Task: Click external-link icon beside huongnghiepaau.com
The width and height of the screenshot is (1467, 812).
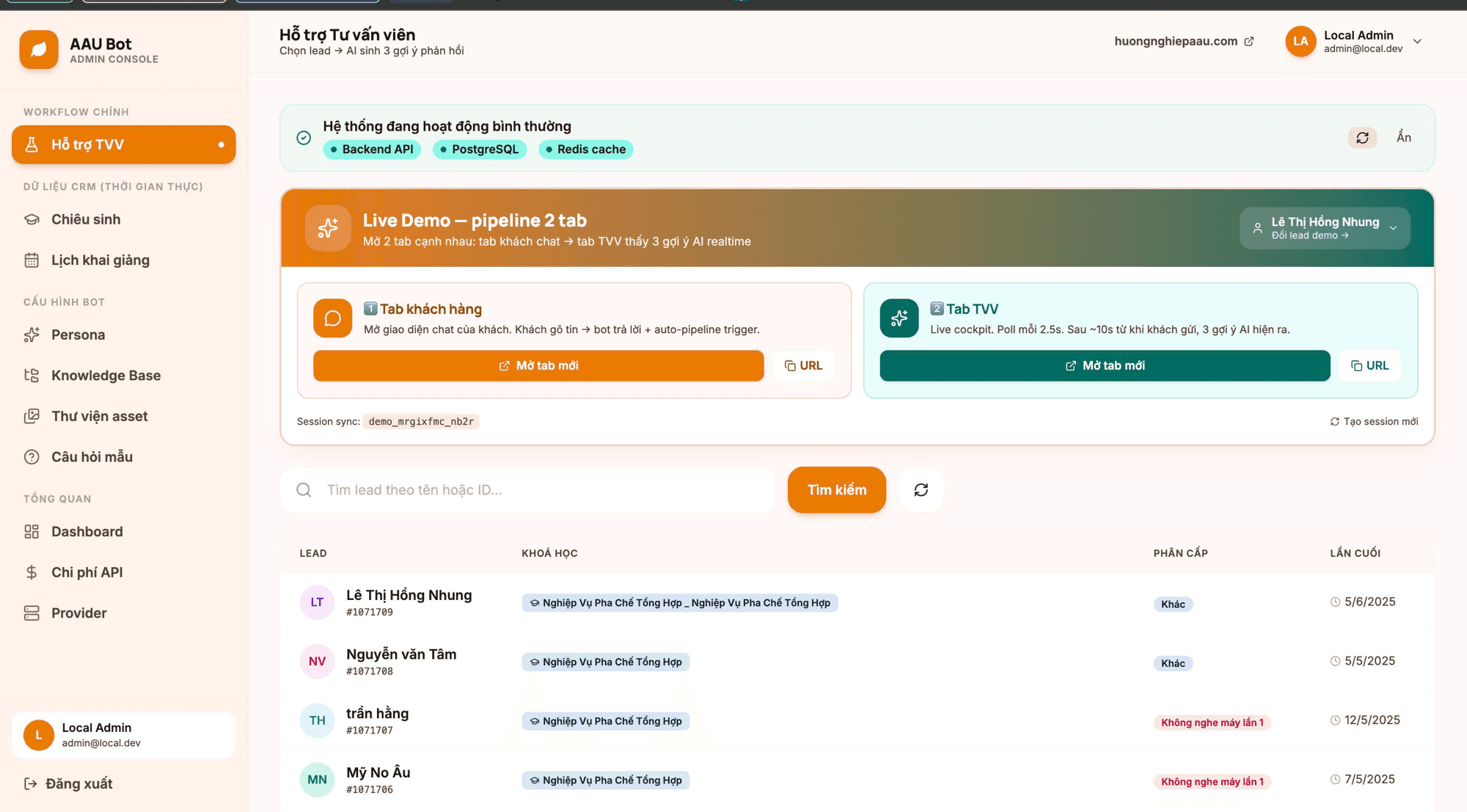Action: click(x=1249, y=41)
